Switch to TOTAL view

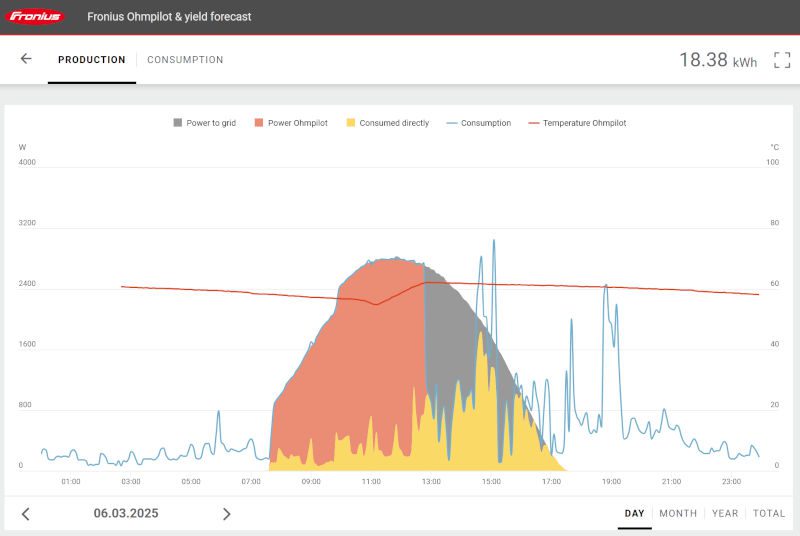click(x=769, y=513)
